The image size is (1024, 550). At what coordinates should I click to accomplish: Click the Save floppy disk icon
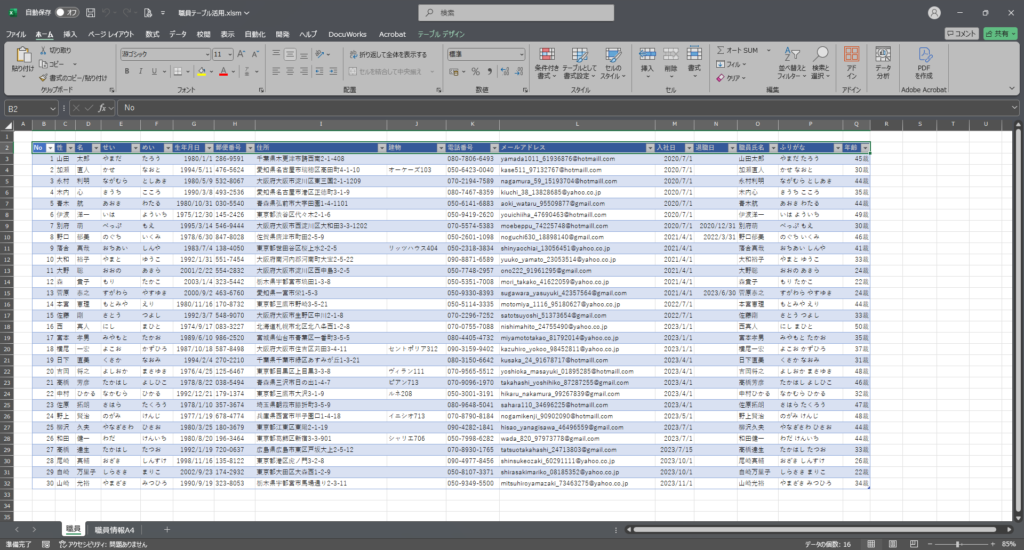(91, 12)
